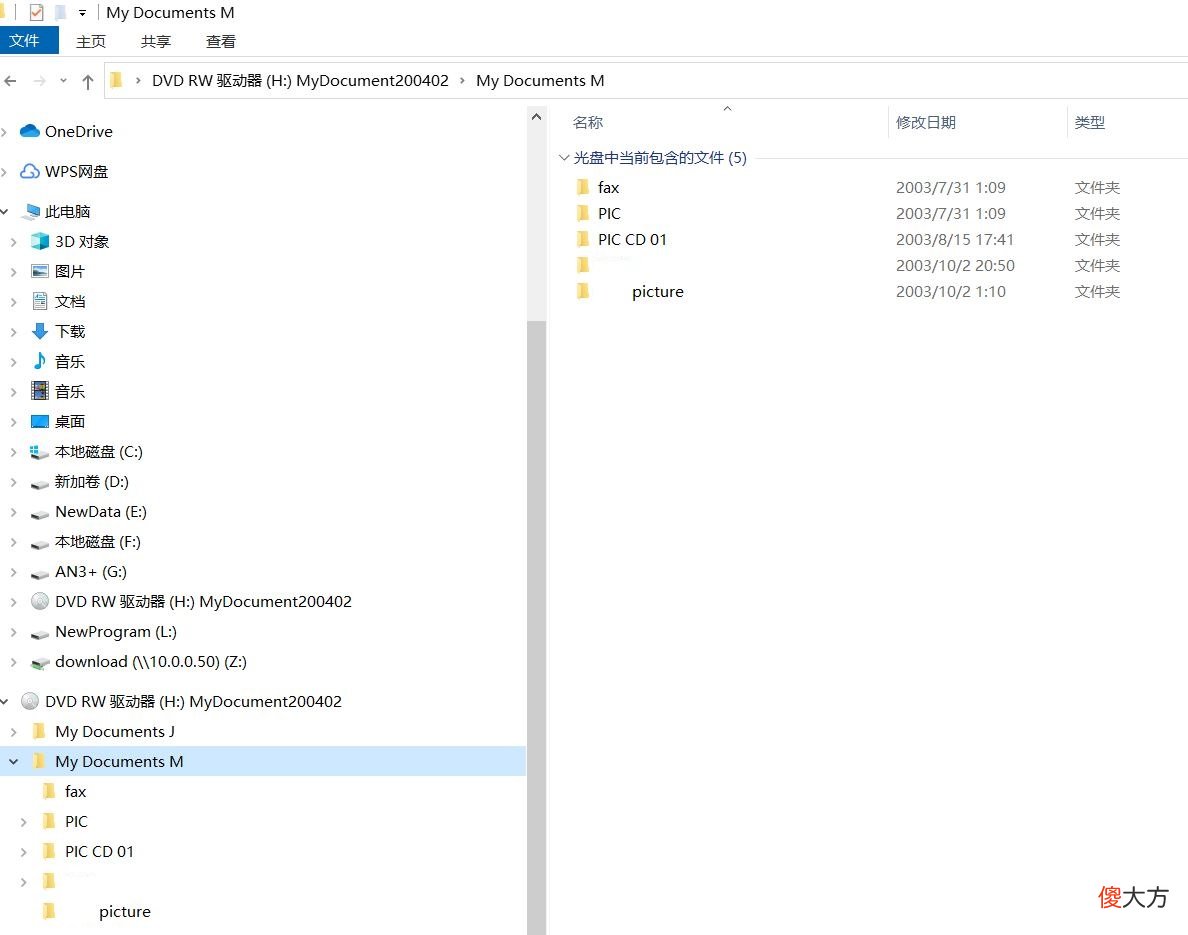Screen dimensions: 1188x935
Task: Click the navigation pane scrollbar thumb
Action: pos(536,628)
